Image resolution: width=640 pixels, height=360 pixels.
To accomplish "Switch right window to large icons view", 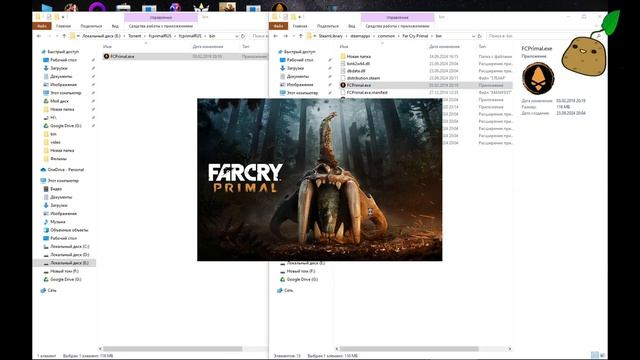I will 602,355.
